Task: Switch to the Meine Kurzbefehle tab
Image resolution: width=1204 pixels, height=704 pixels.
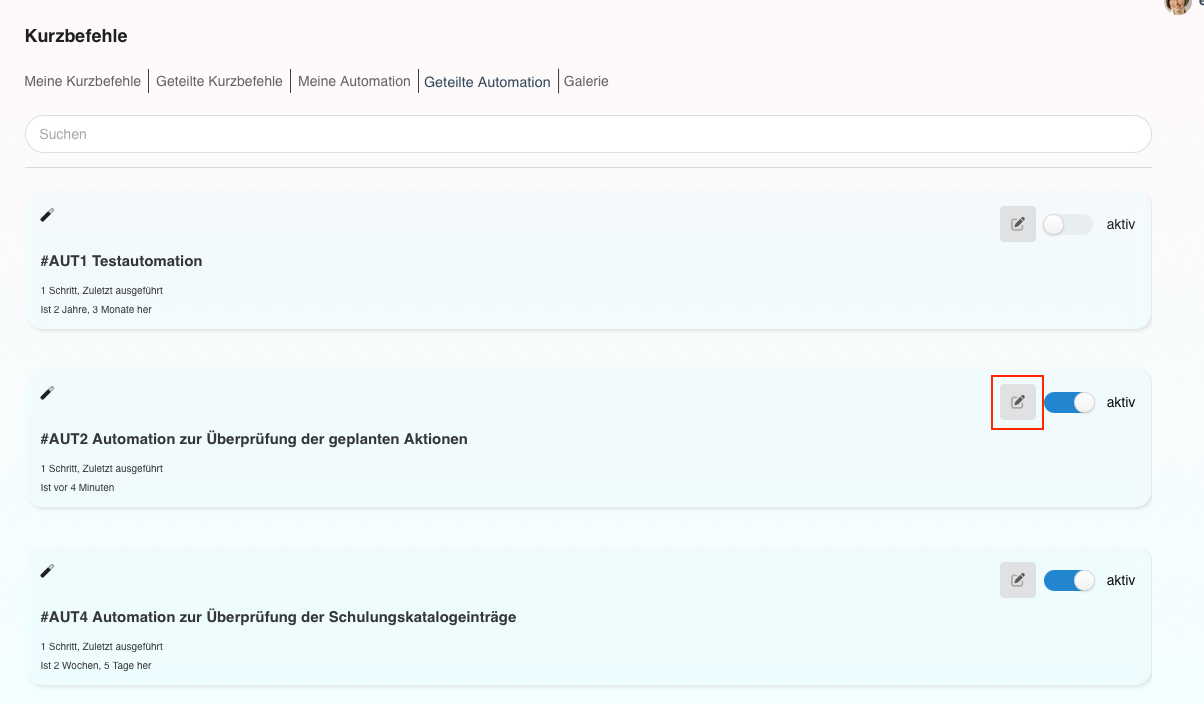Action: (x=83, y=81)
